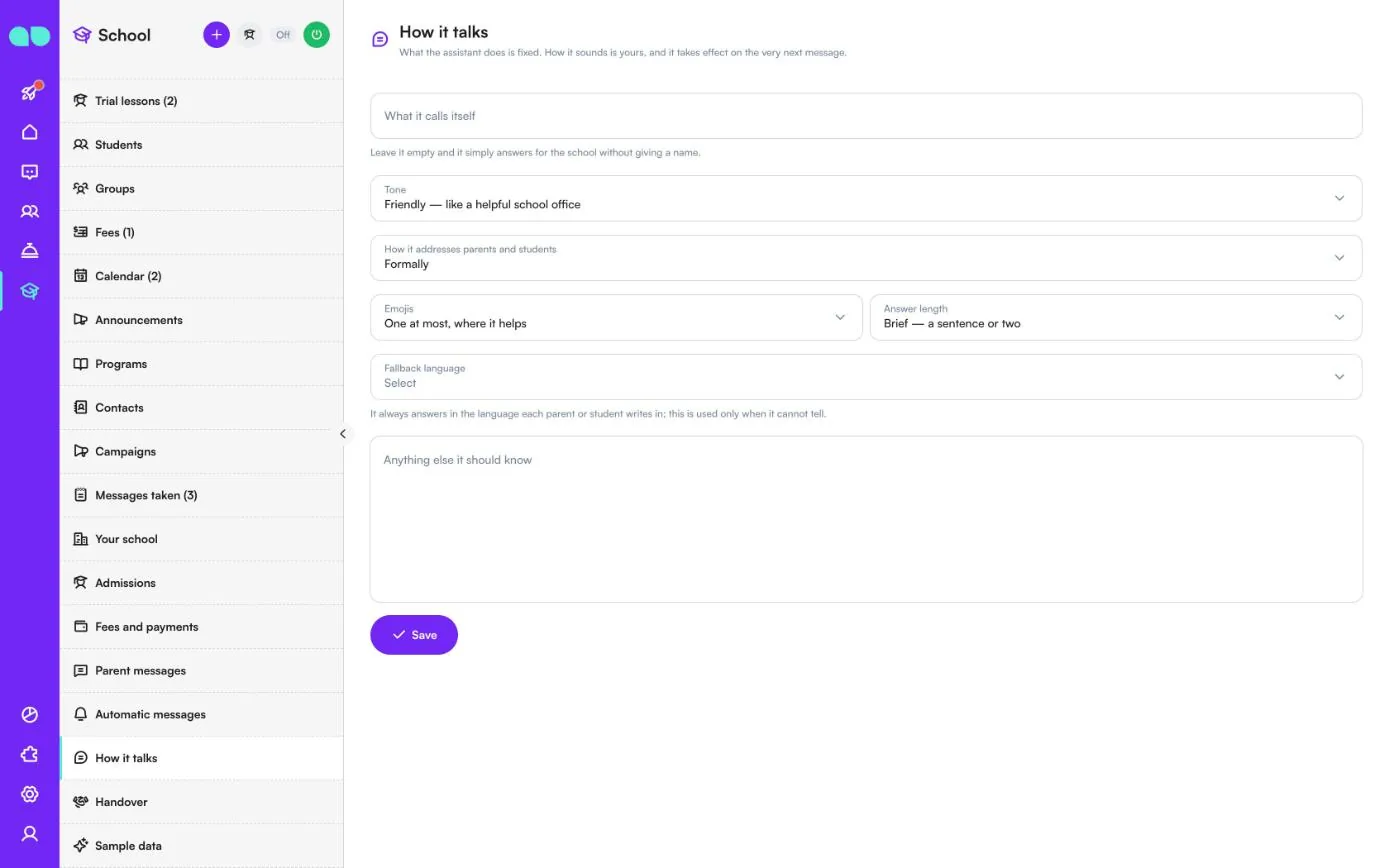Open the user profile icon in the left rail
Viewport: 1389px width, 868px height.
click(30, 833)
